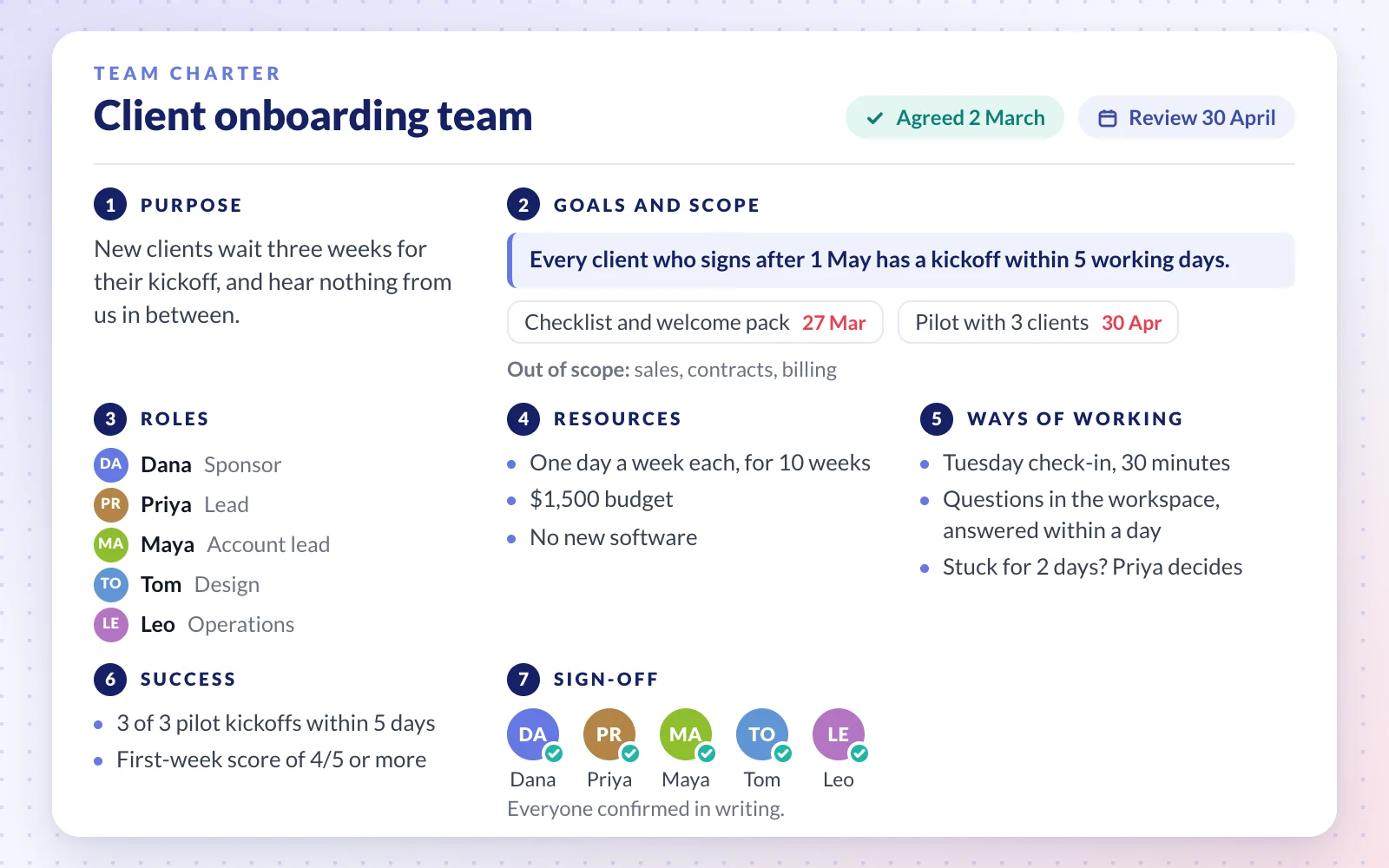Select the Checklist and welcome pack milestone chip
Screen dimensions: 1389x868
(695, 322)
